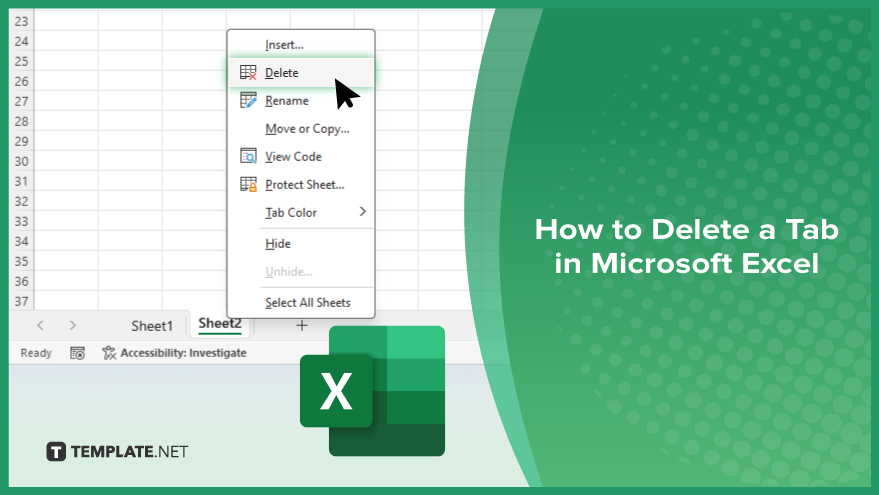879x495 pixels.
Task: Click the accessibility checker person icon
Action: pyautogui.click(x=109, y=353)
